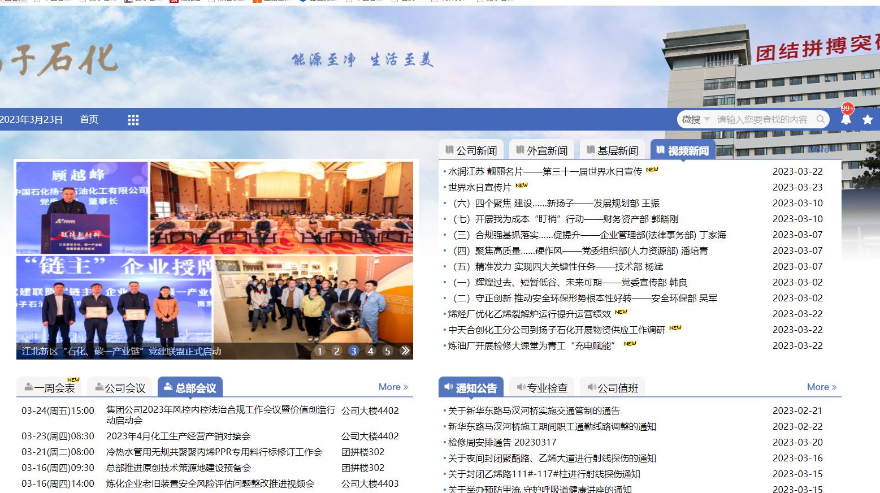Open news (四) 聚焦高质量 党委组织部
880x493 pixels.
tap(580, 250)
